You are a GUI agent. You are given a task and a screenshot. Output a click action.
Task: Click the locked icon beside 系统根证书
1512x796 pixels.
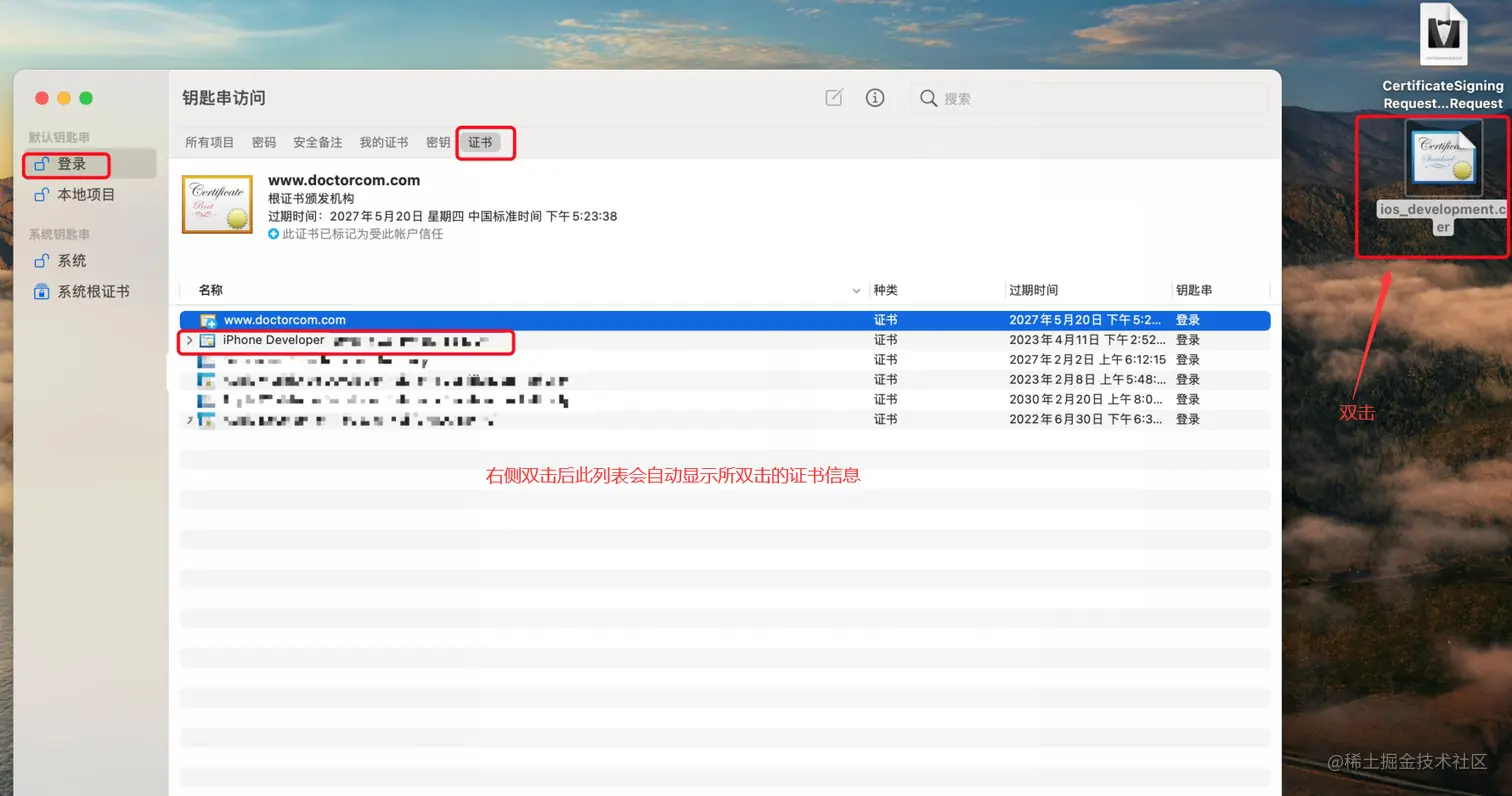[x=41, y=292]
